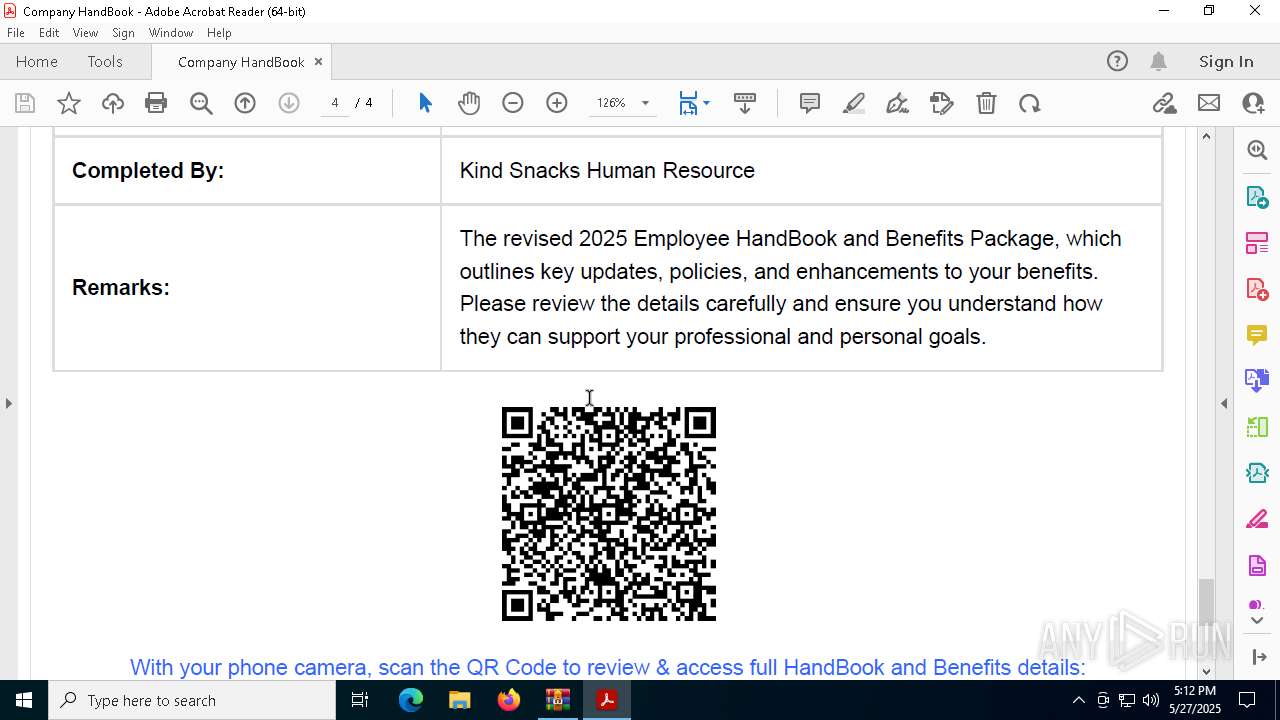Delete page with trash icon
1280x720 pixels.
coord(986,103)
